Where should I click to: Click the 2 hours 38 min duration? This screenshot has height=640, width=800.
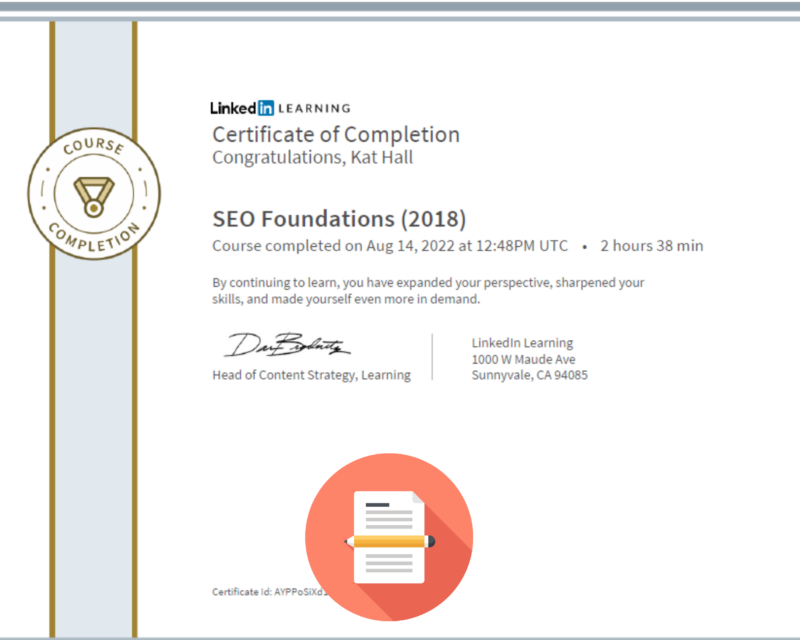click(652, 246)
